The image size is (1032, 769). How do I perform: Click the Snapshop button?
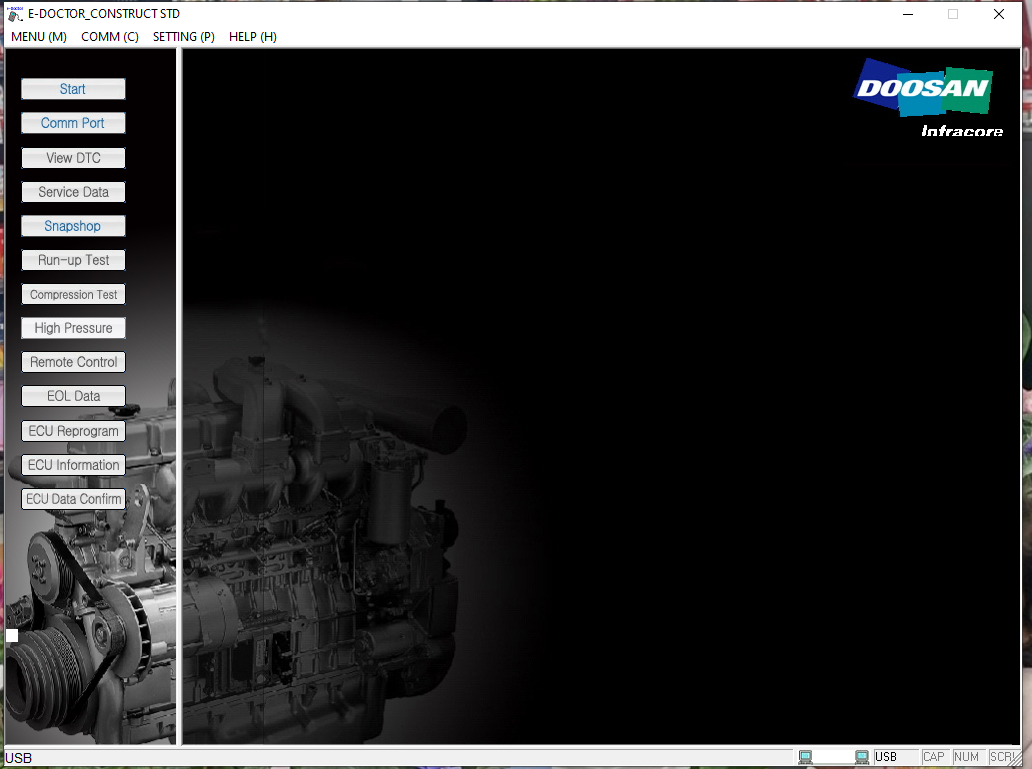73,226
